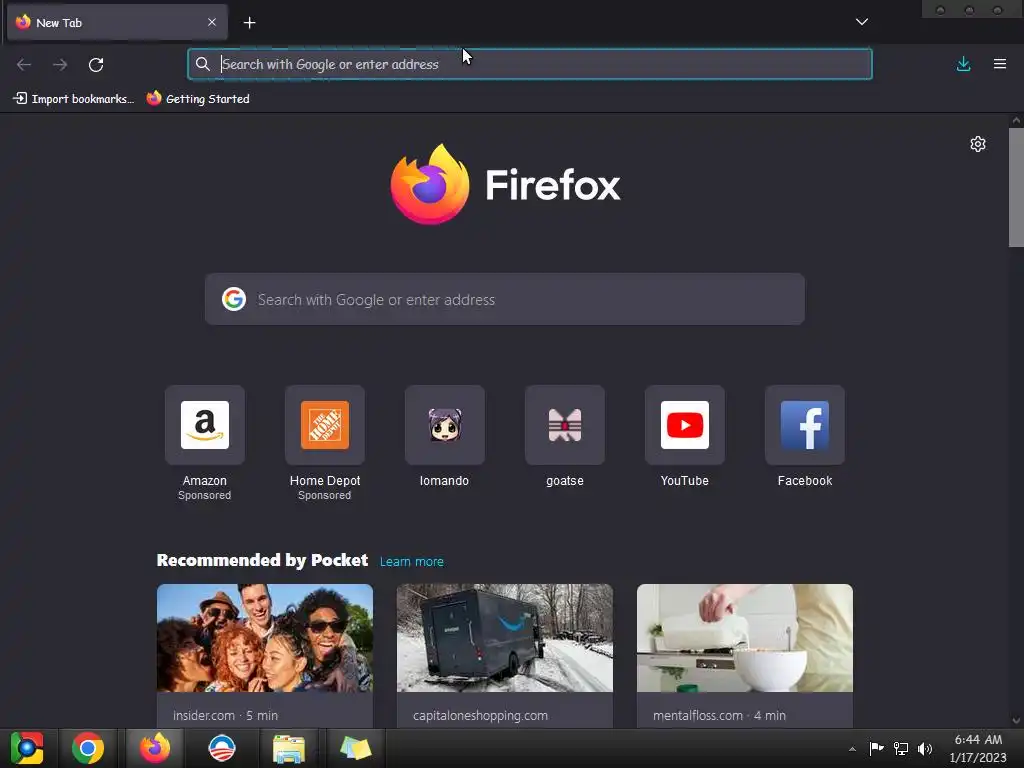
Task: Click the mentalfloss.com · 4 min caption
Action: [719, 715]
